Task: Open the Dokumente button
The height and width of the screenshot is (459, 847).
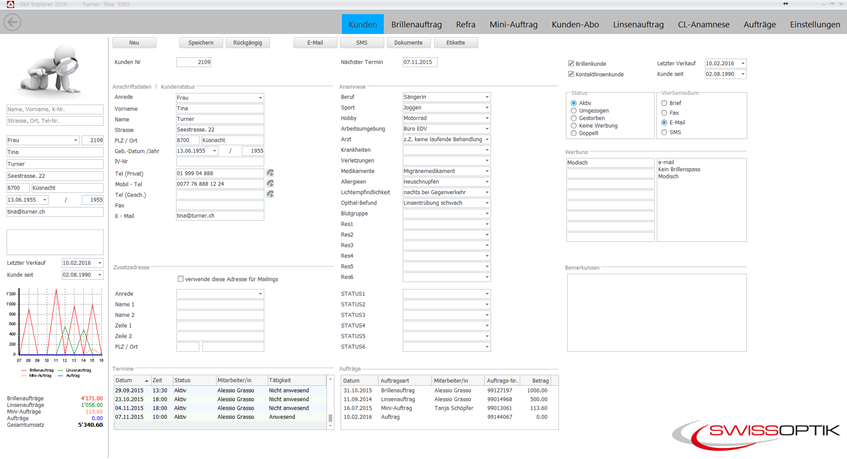Action: pos(408,43)
